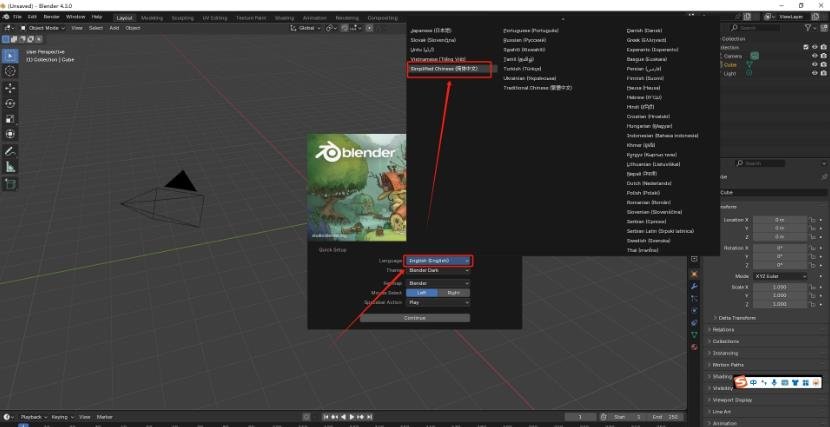Open the Object properties tab (orange square)
The width and height of the screenshot is (830, 427).
[x=694, y=274]
